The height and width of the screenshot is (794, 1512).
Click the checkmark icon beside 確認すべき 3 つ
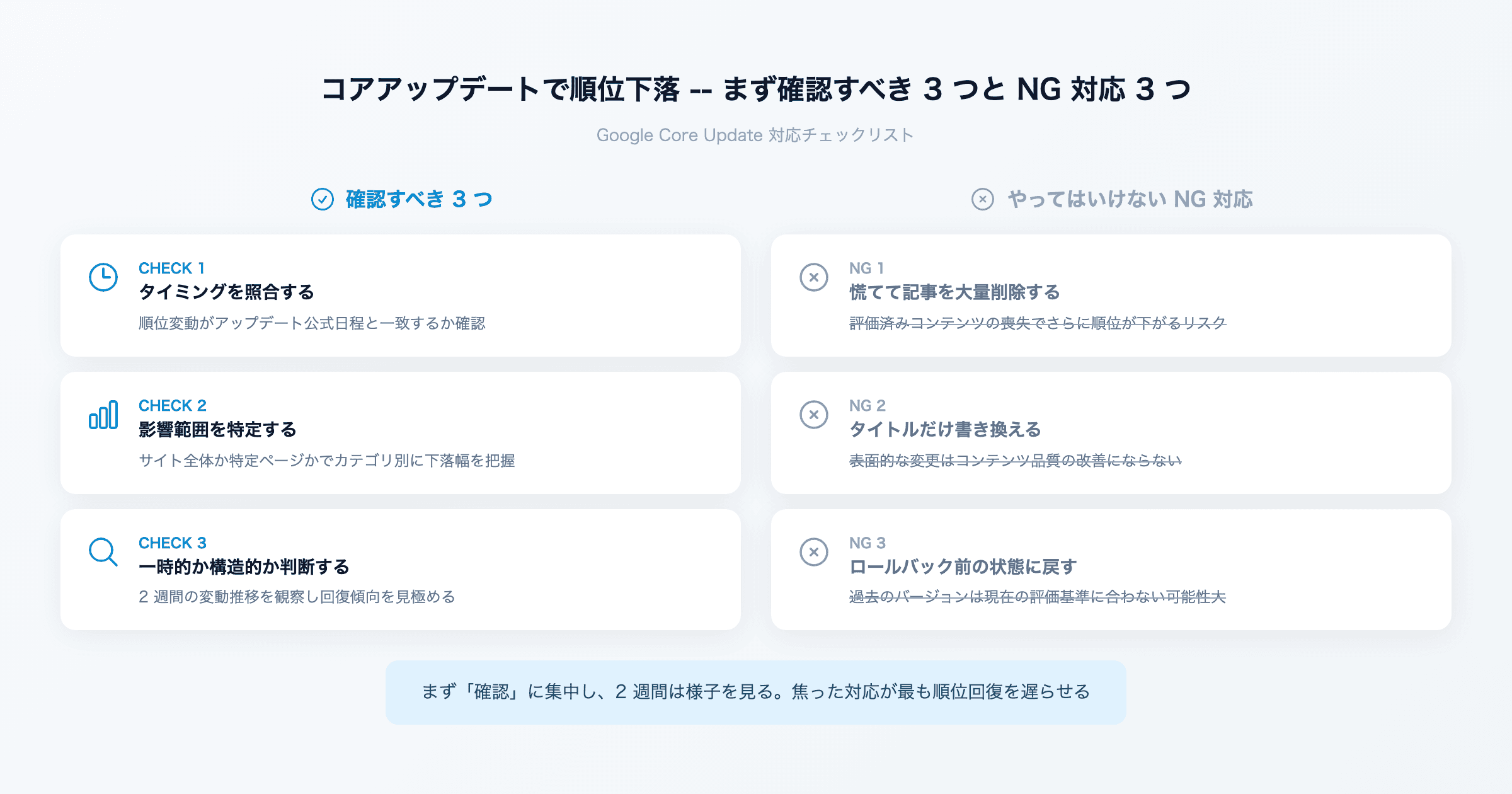[321, 199]
